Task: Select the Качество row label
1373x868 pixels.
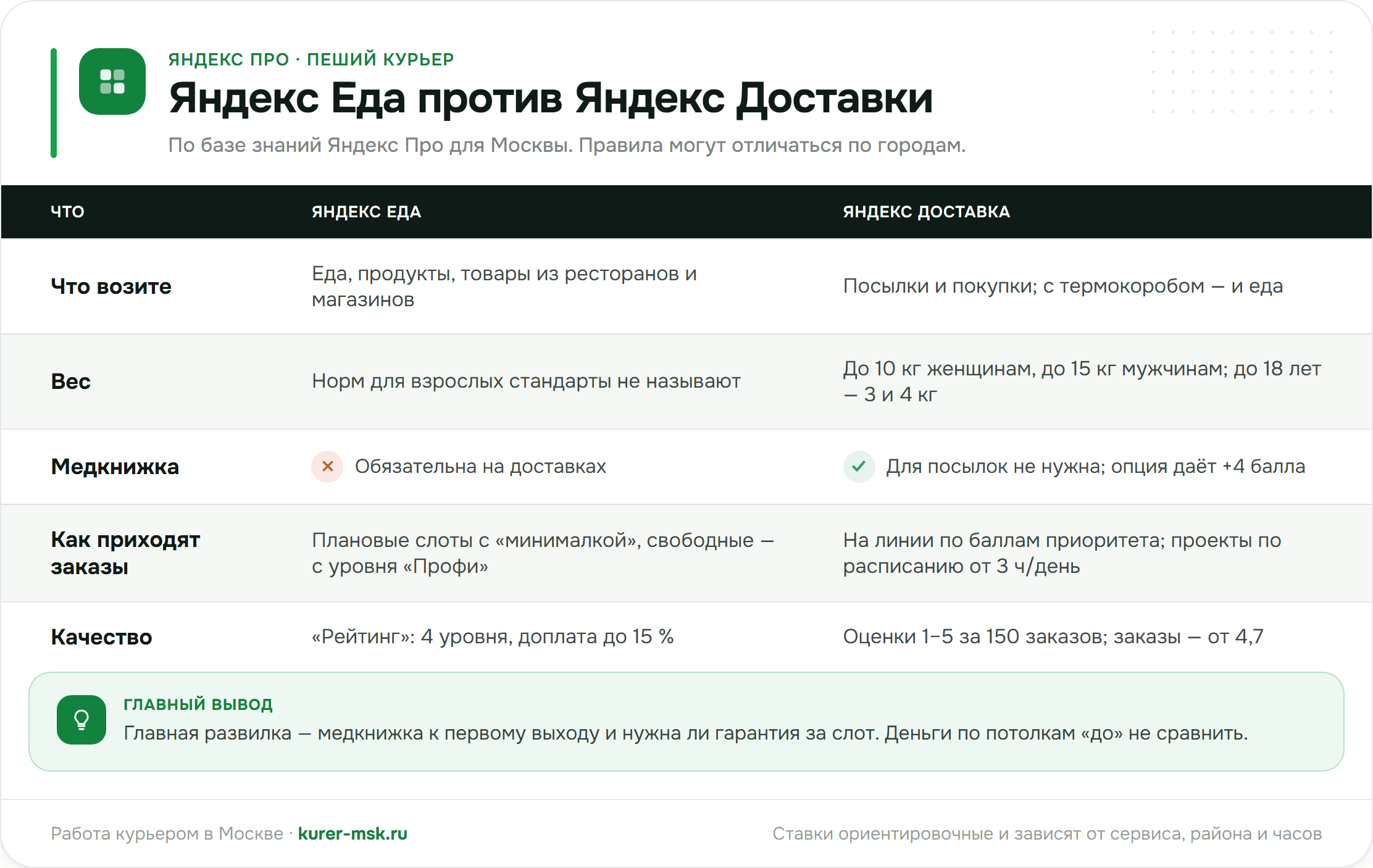Action: pos(101,637)
